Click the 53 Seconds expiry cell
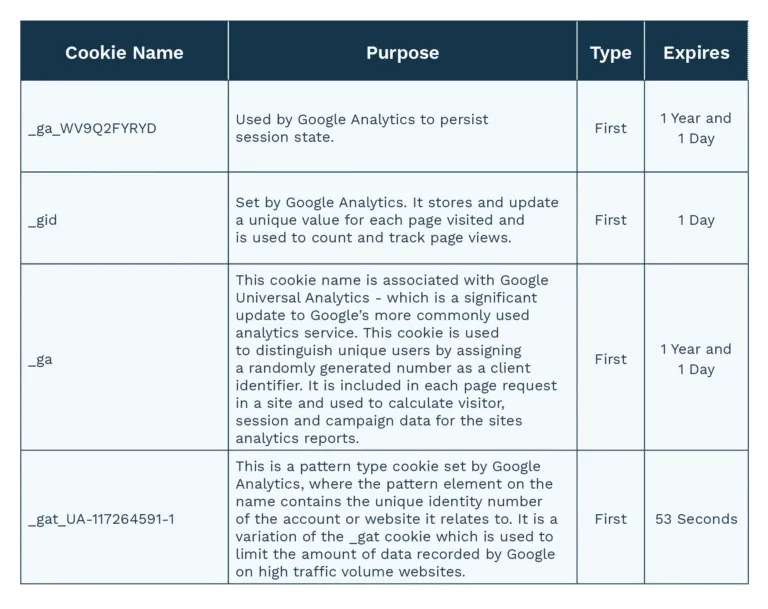768x609 pixels. coord(696,519)
